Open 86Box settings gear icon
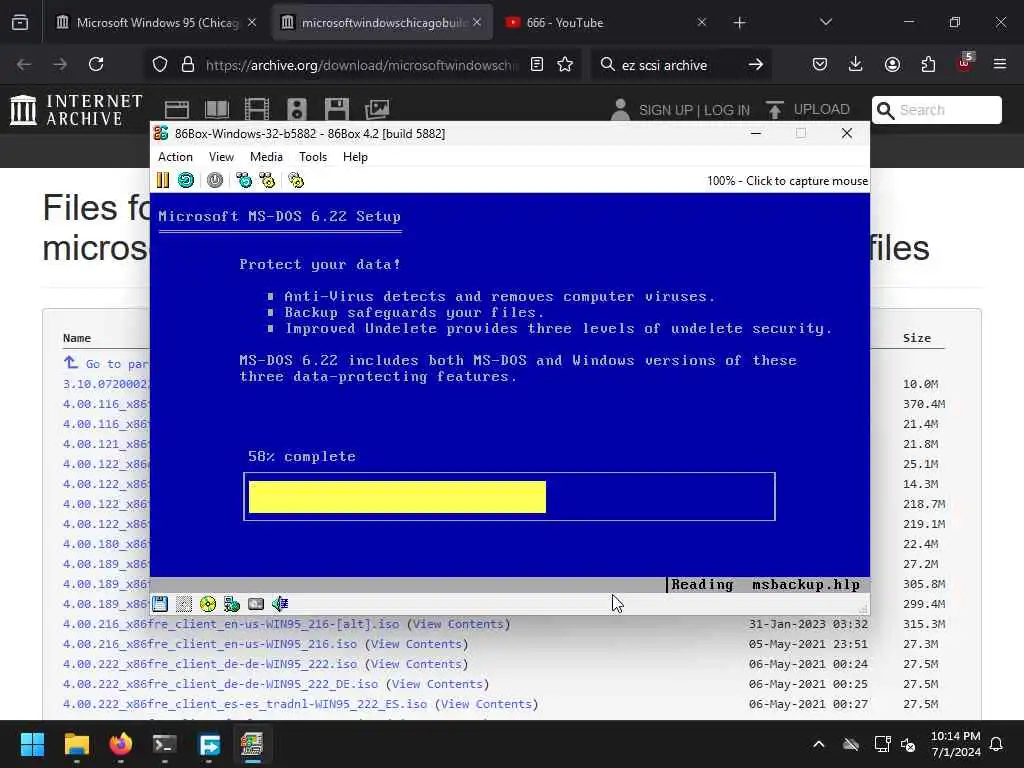Image resolution: width=1024 pixels, height=768 pixels. [x=296, y=180]
